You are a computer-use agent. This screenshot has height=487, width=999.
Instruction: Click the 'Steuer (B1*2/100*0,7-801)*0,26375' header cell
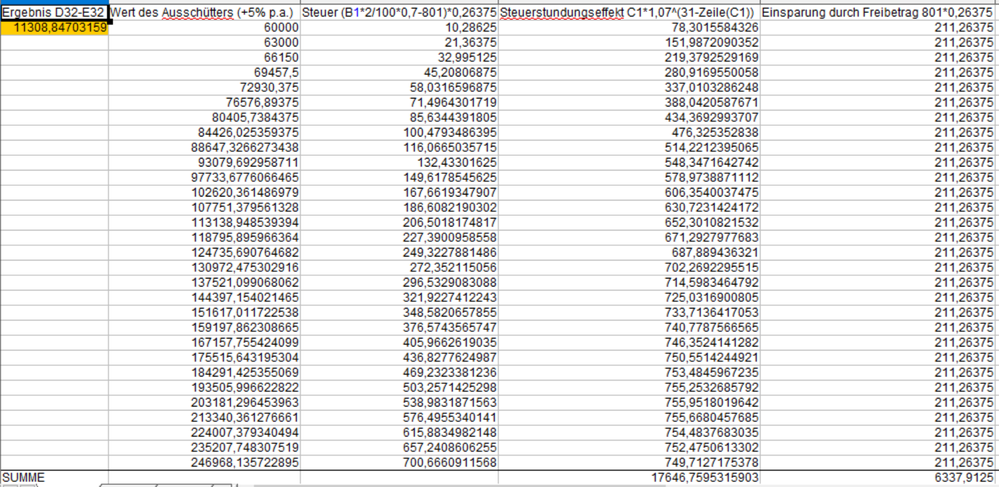(398, 11)
